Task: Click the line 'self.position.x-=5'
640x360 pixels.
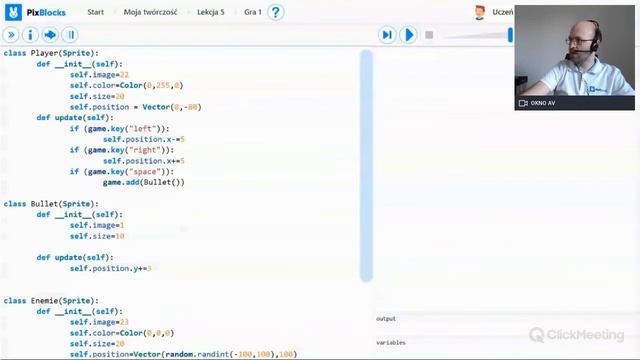Action: coord(144,139)
